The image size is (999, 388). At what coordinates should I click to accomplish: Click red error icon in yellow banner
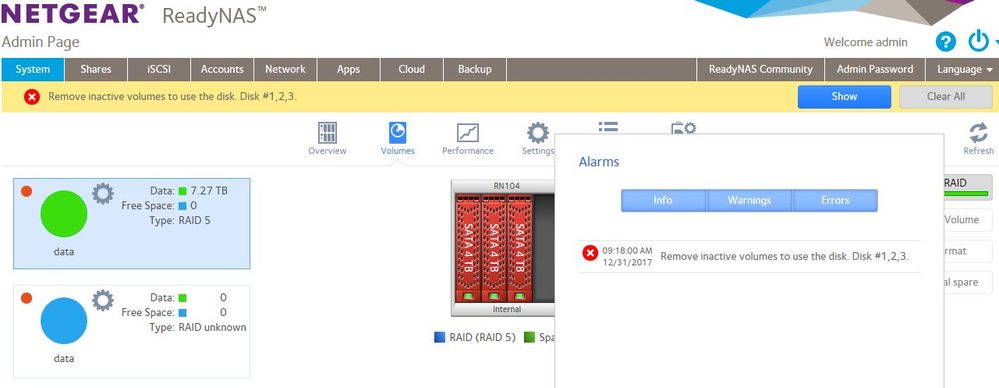point(31,97)
